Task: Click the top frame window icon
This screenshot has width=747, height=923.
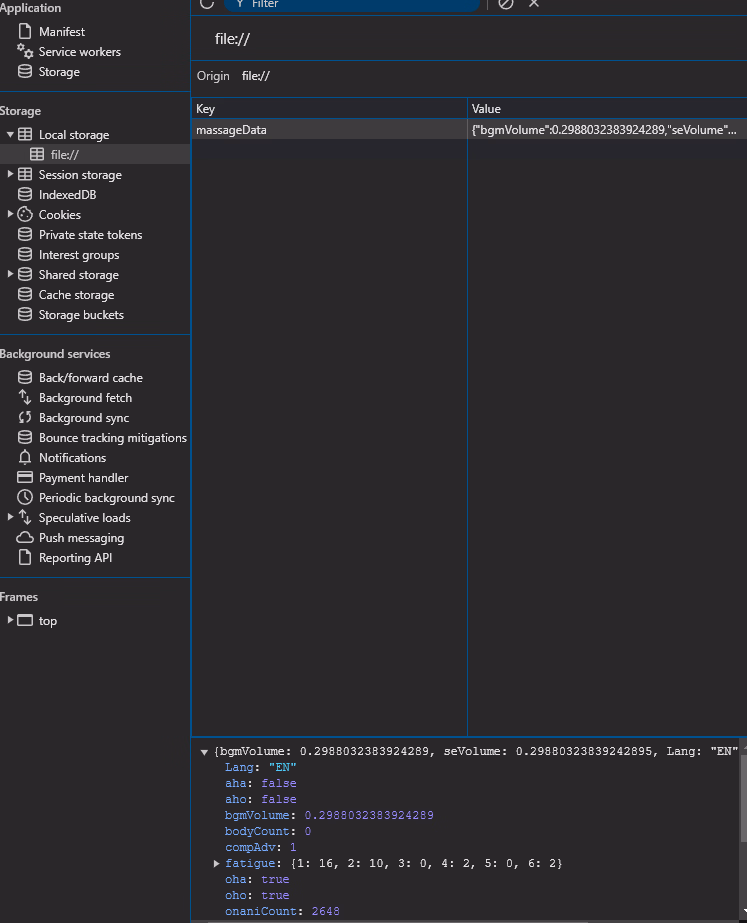Action: click(x=25, y=620)
